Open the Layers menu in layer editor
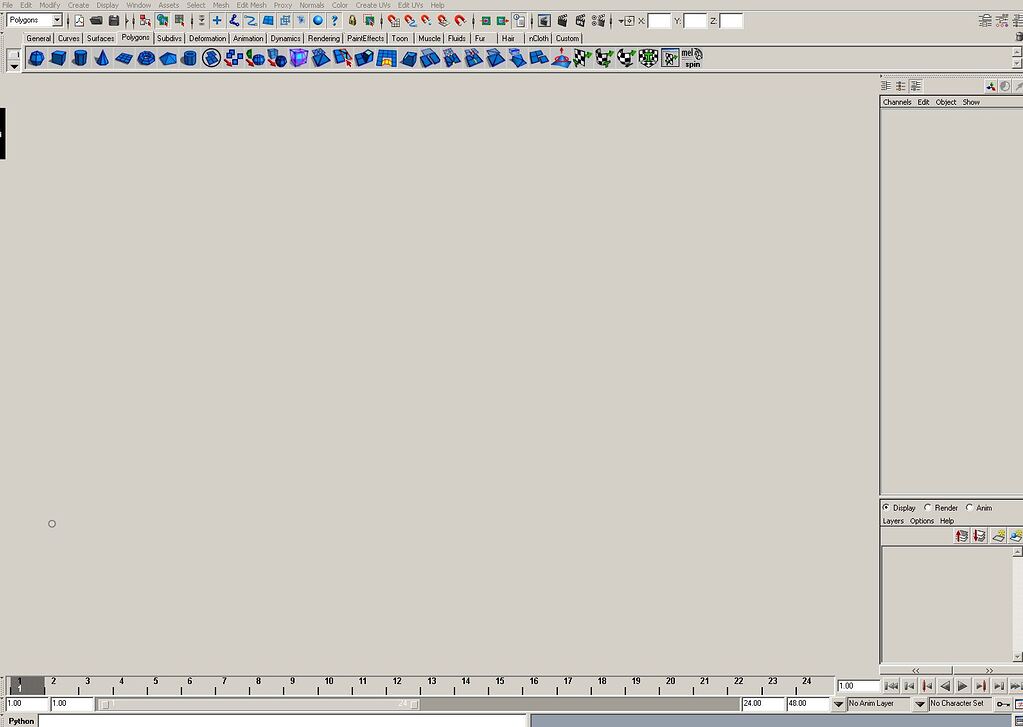 (x=893, y=520)
